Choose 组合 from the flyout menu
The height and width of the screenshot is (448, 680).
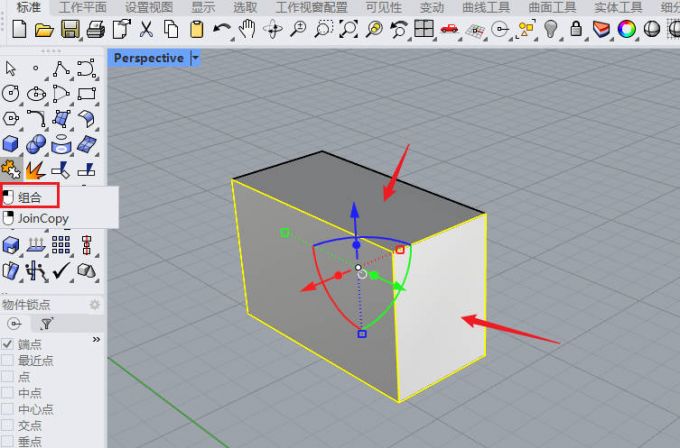click(x=29, y=197)
